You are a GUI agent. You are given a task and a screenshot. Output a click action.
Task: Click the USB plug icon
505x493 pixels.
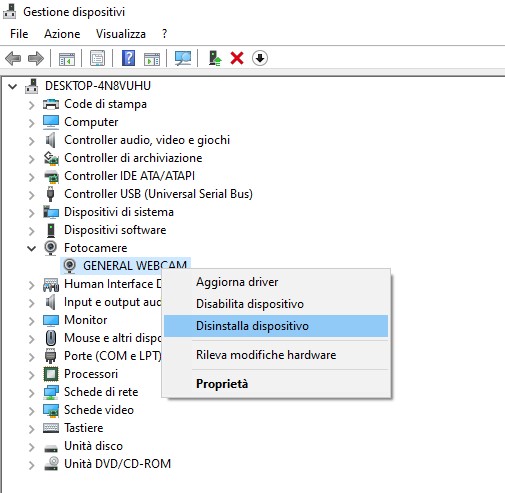[50, 194]
